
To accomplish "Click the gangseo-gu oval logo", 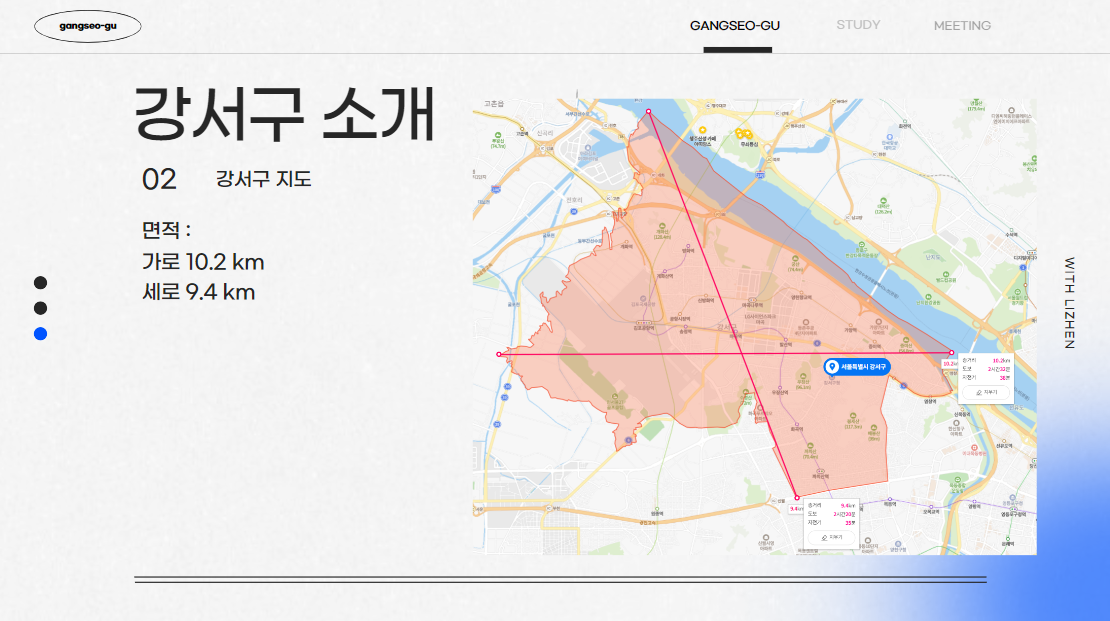I will tap(88, 26).
